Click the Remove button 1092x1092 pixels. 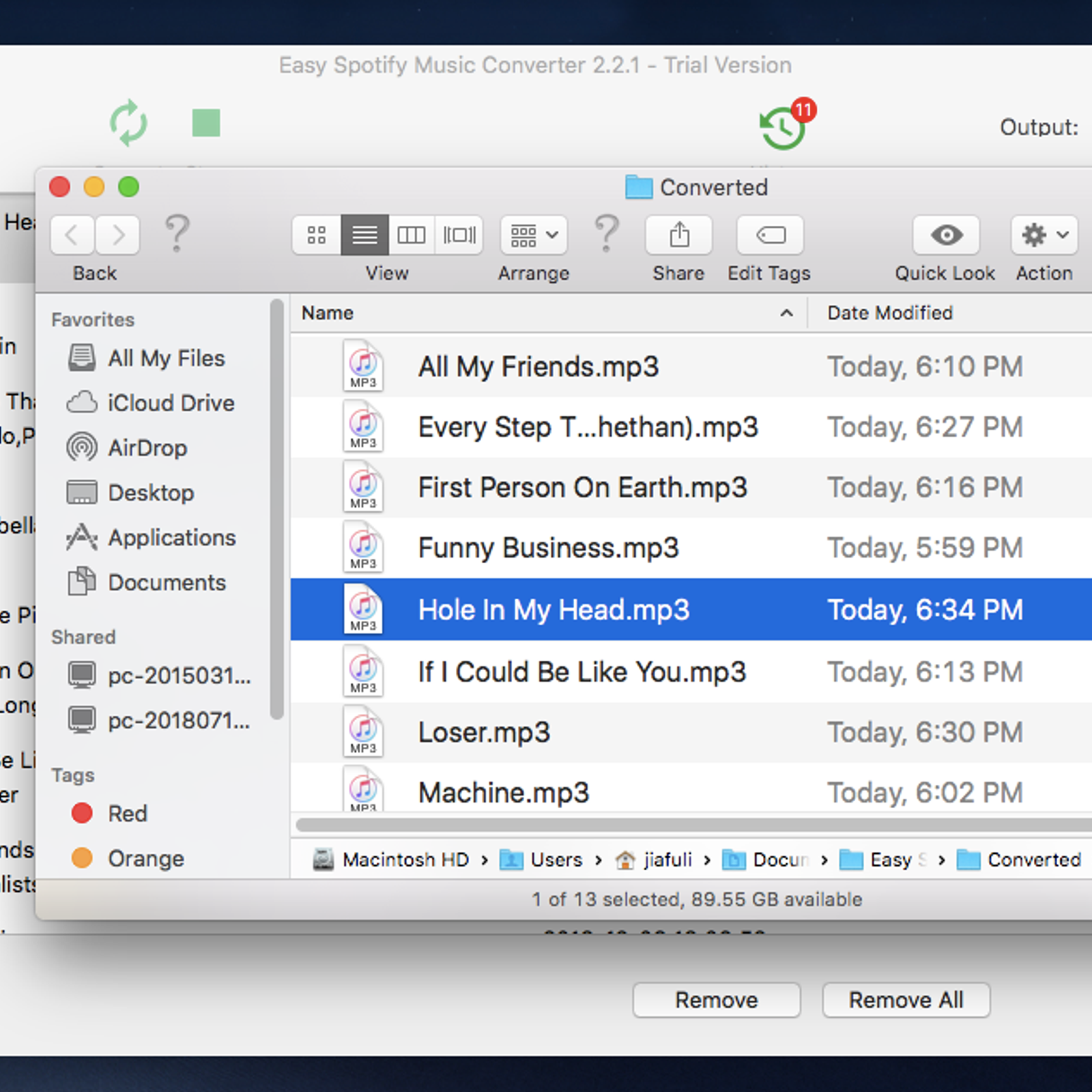click(x=717, y=1000)
